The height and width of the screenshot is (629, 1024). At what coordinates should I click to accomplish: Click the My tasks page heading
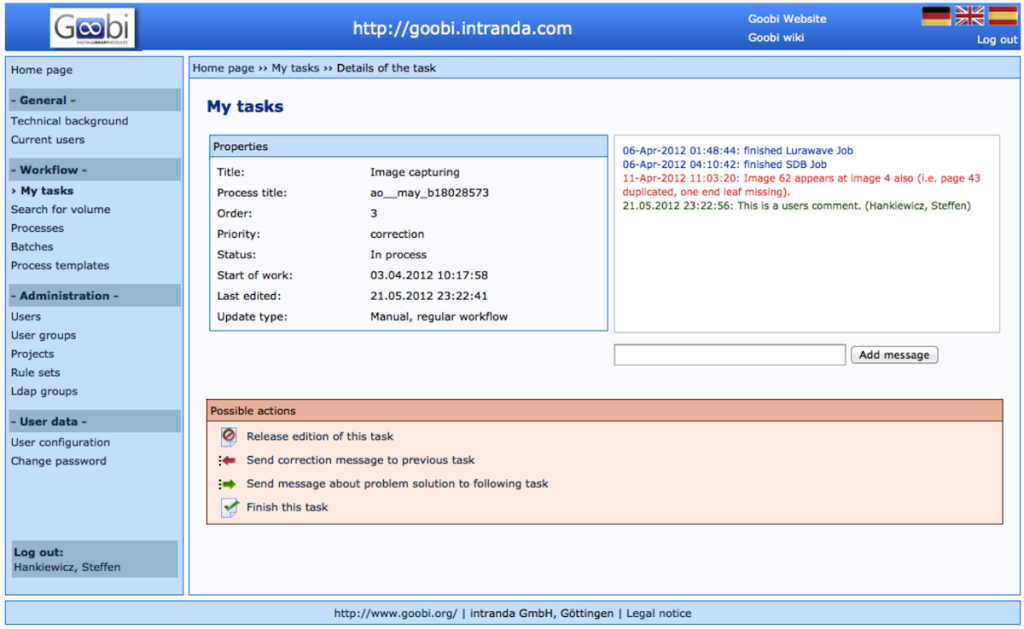245,106
